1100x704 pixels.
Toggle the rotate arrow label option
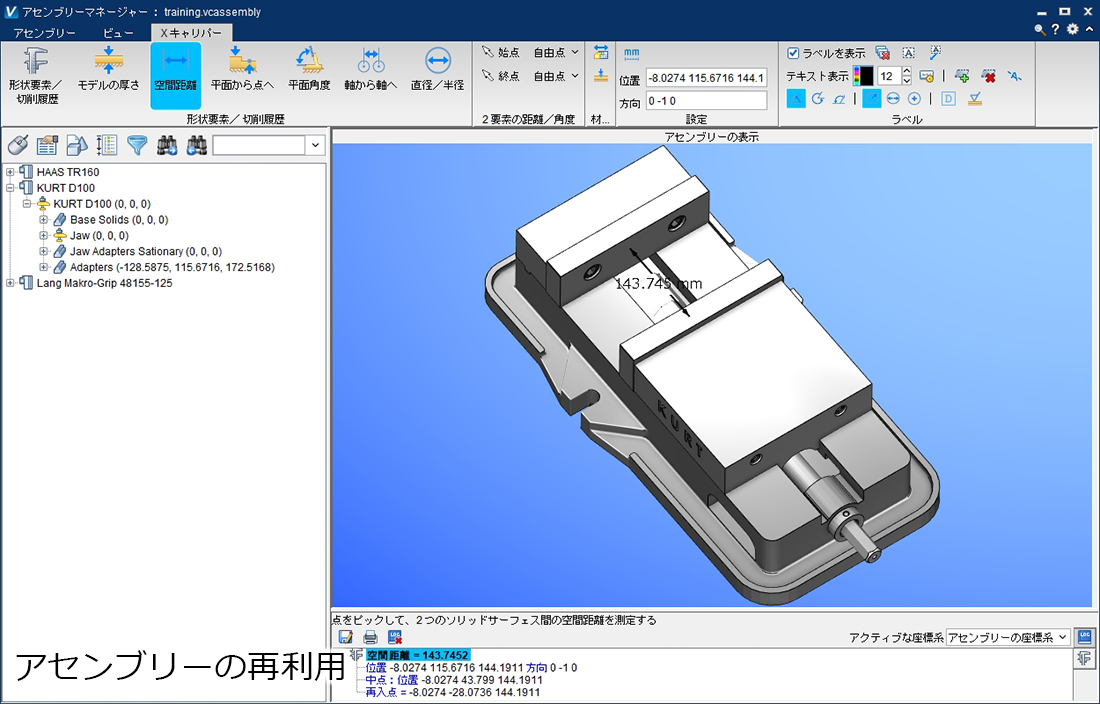pos(817,99)
